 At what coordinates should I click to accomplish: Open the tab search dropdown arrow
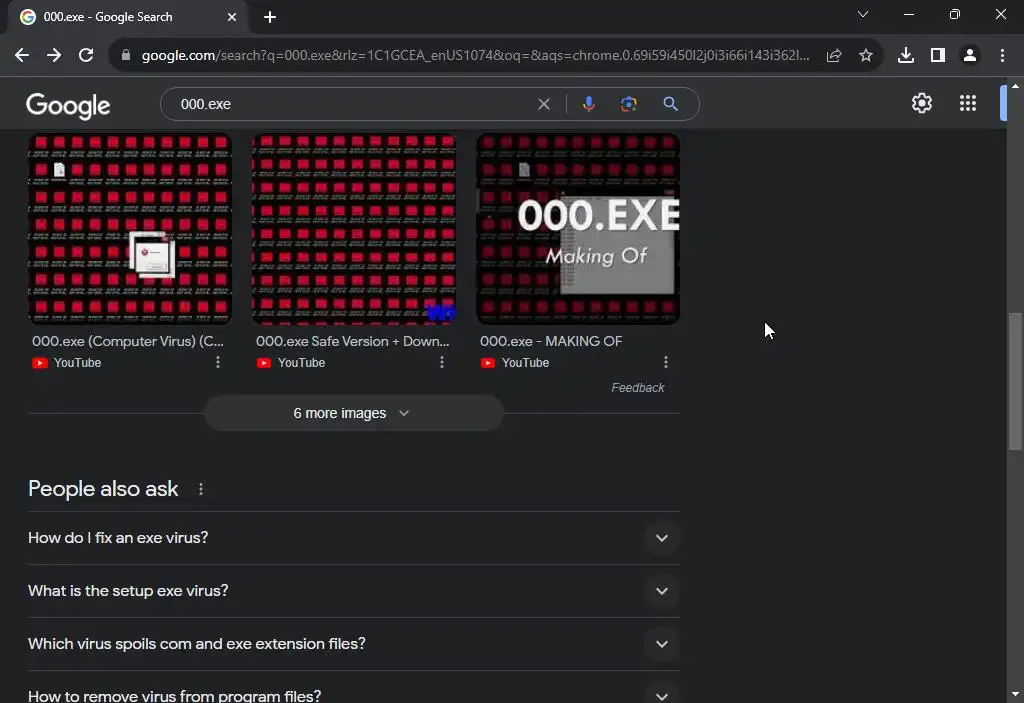[863, 14]
